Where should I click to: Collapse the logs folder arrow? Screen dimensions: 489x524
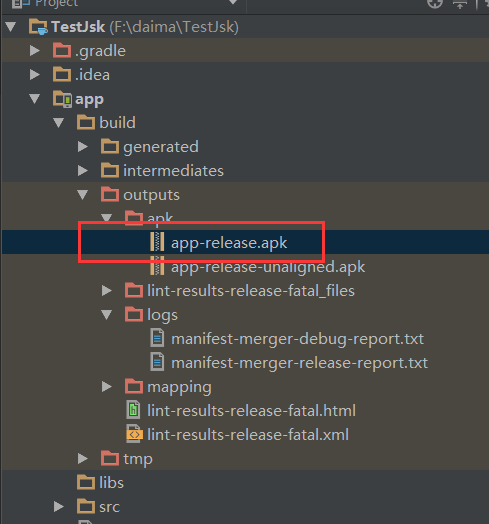[x=107, y=315]
